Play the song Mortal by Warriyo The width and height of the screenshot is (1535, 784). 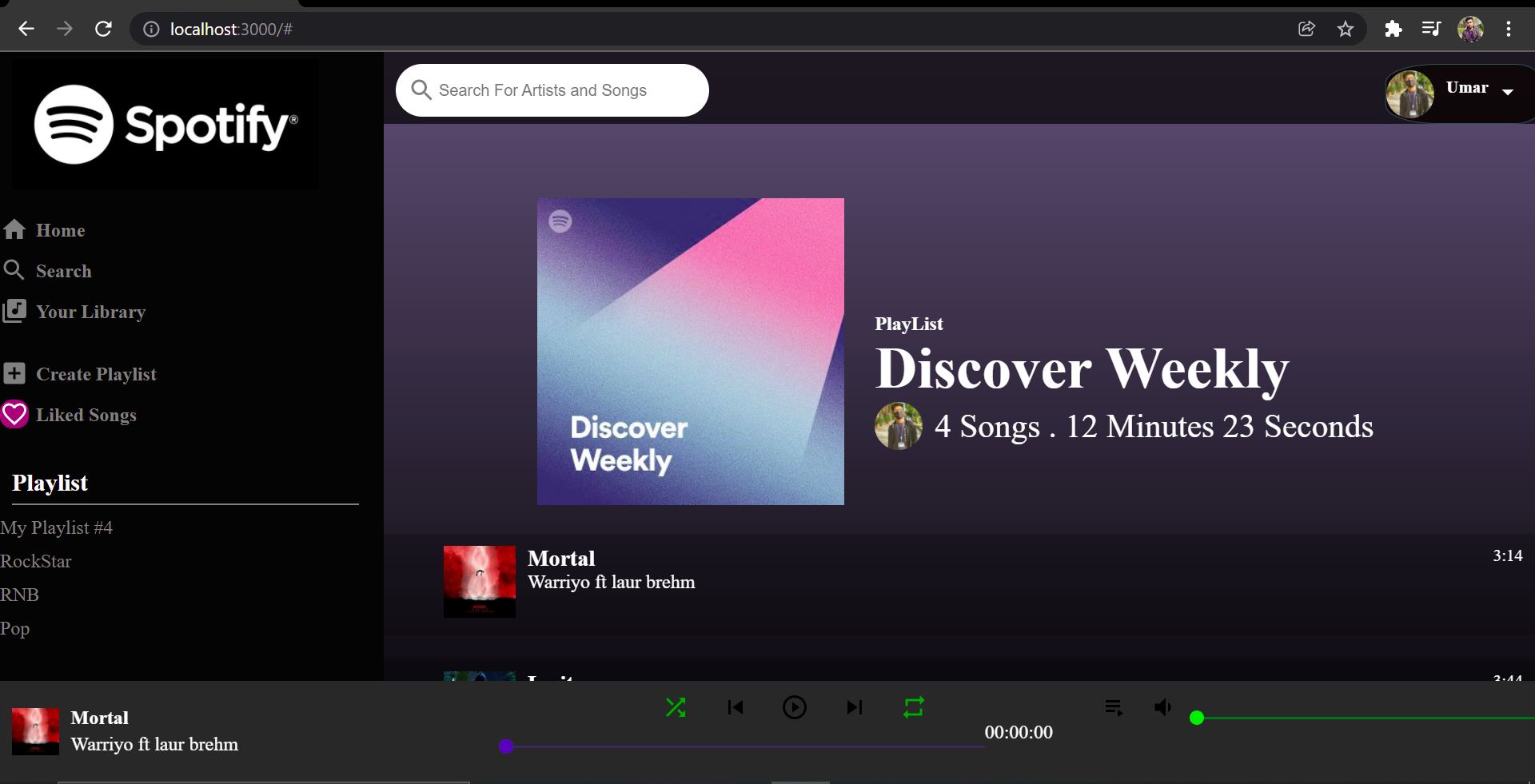[561, 559]
